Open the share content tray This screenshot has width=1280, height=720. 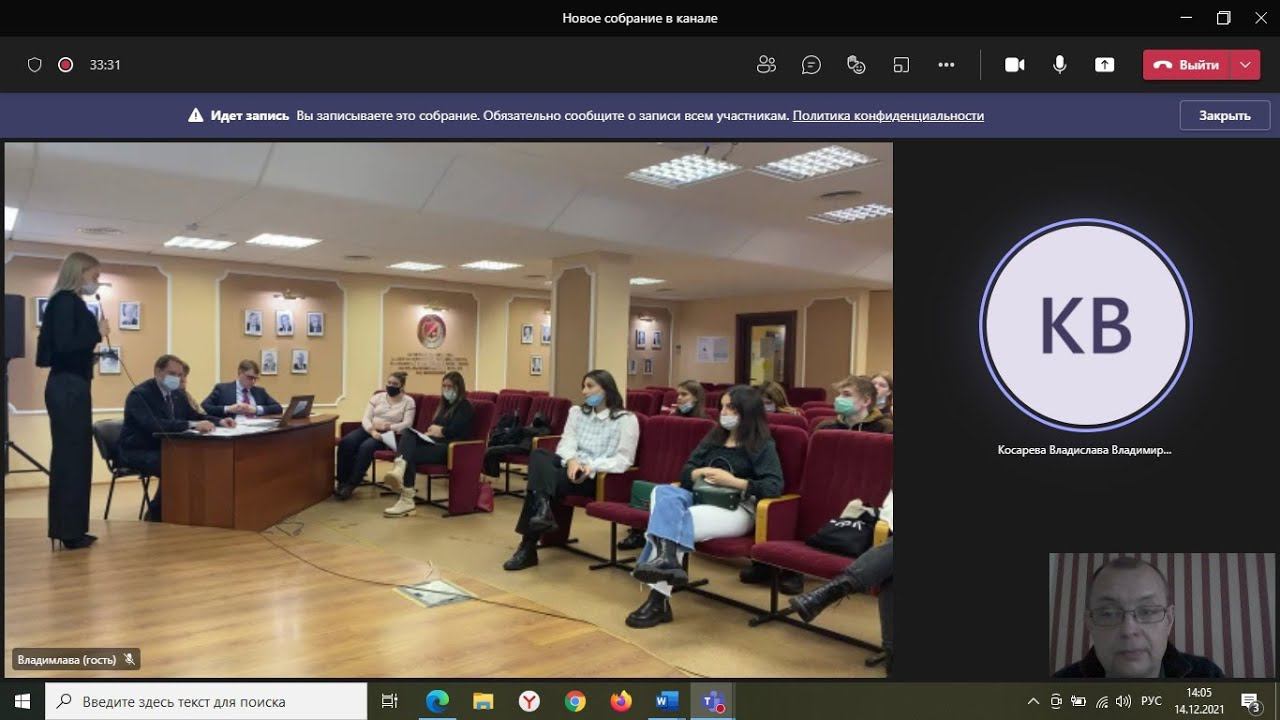coord(1104,65)
